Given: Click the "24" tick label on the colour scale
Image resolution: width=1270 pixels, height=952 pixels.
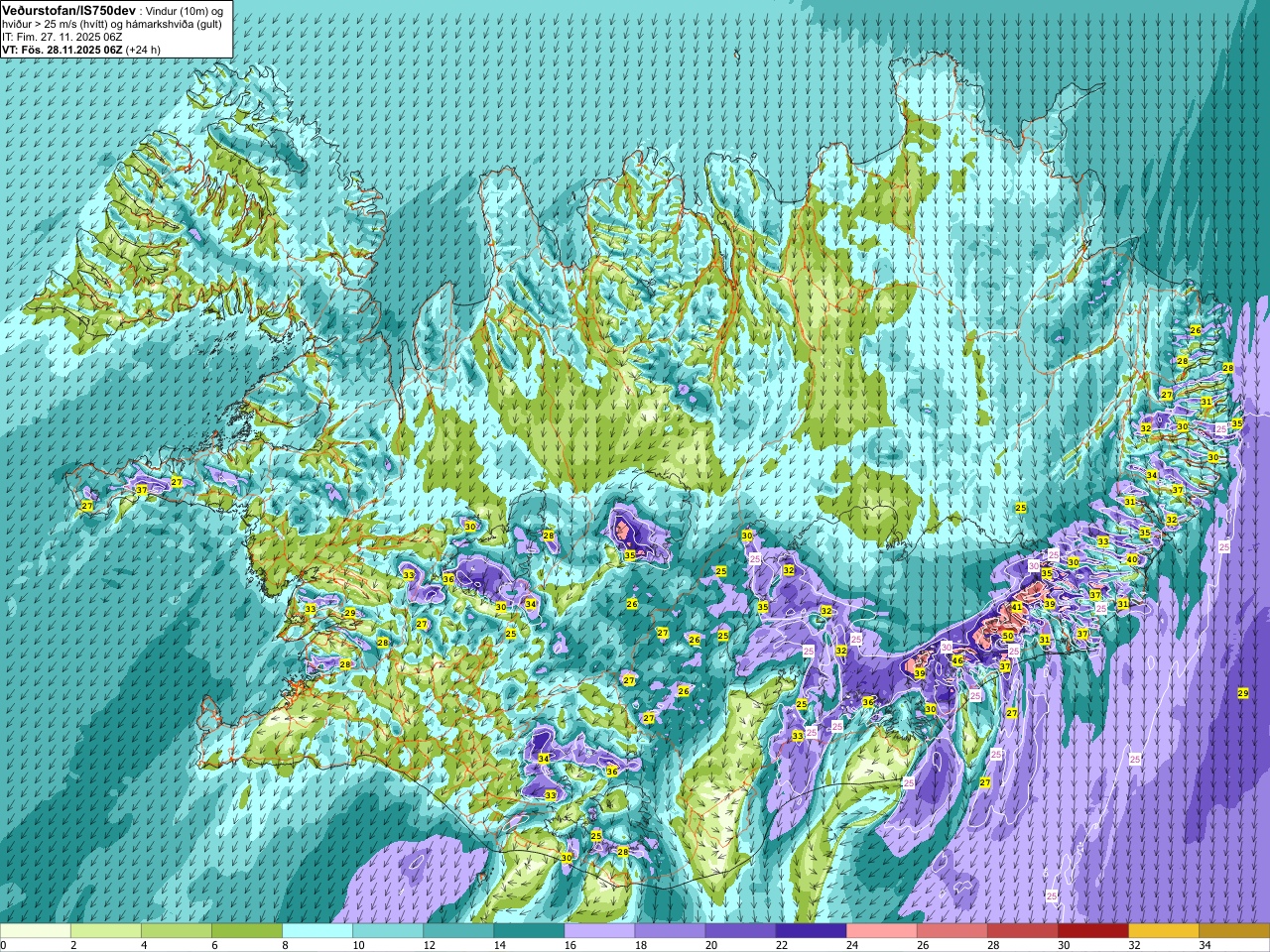Looking at the screenshot, I should [851, 946].
